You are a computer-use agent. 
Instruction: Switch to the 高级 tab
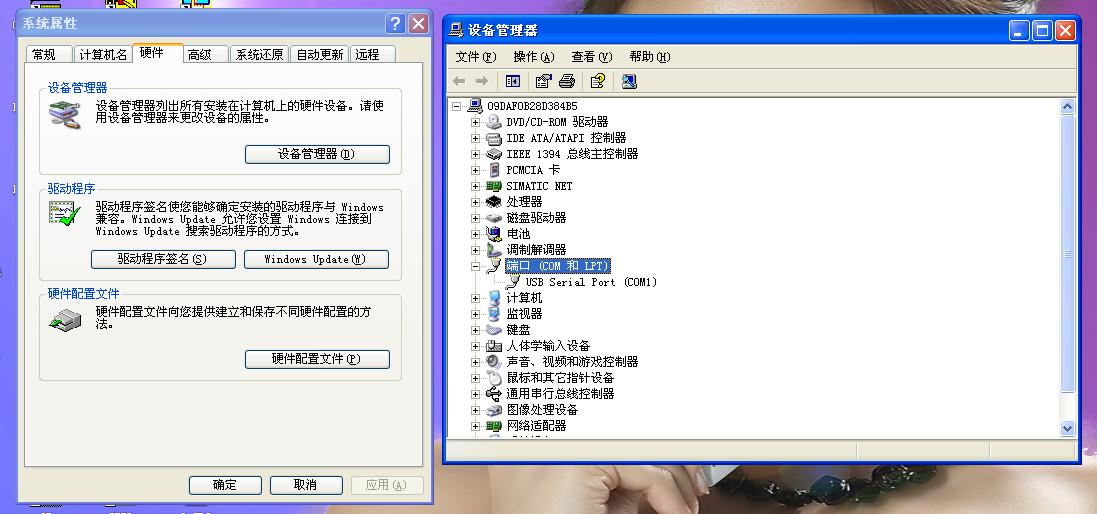[200, 55]
